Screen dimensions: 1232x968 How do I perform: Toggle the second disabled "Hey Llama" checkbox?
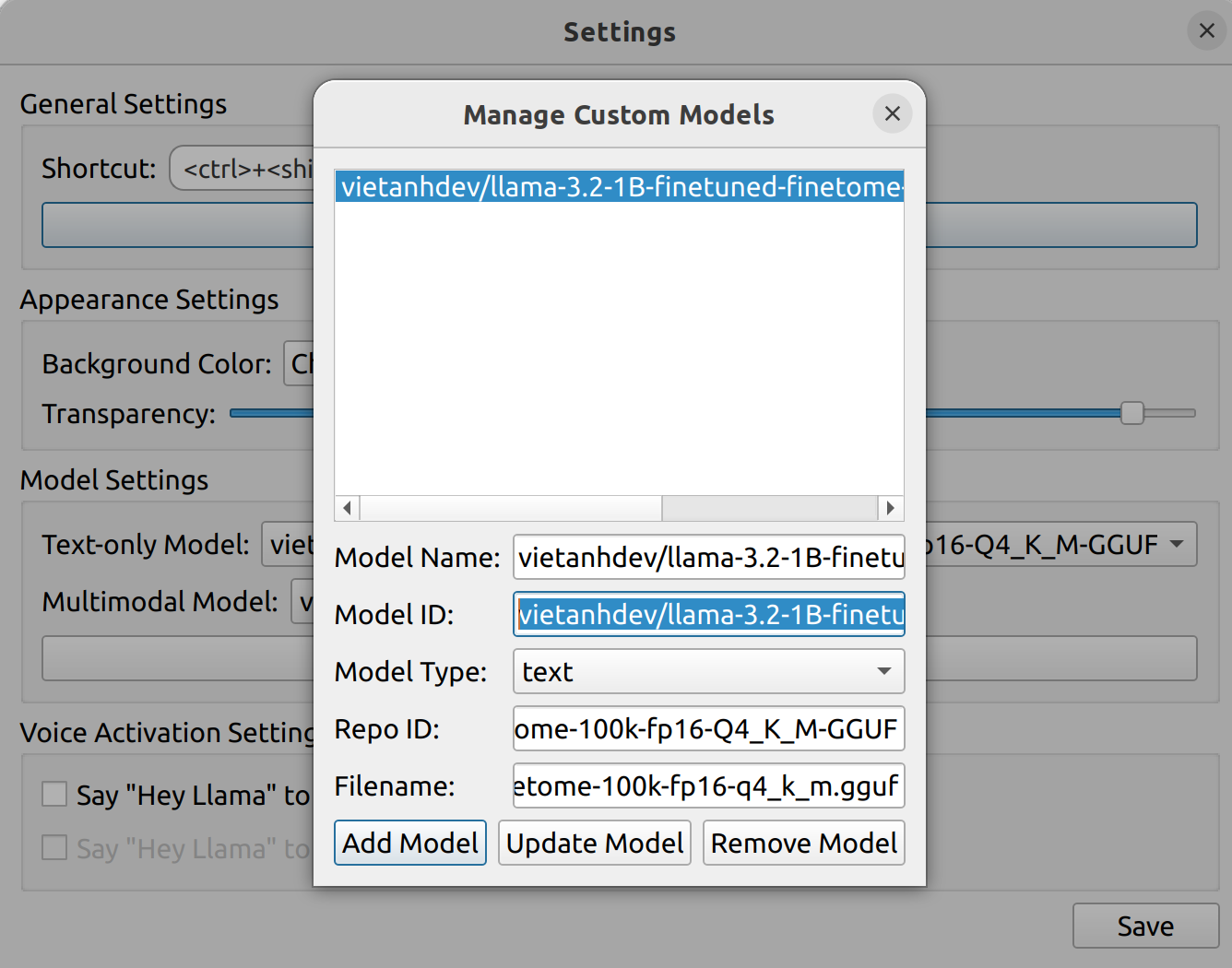55,847
